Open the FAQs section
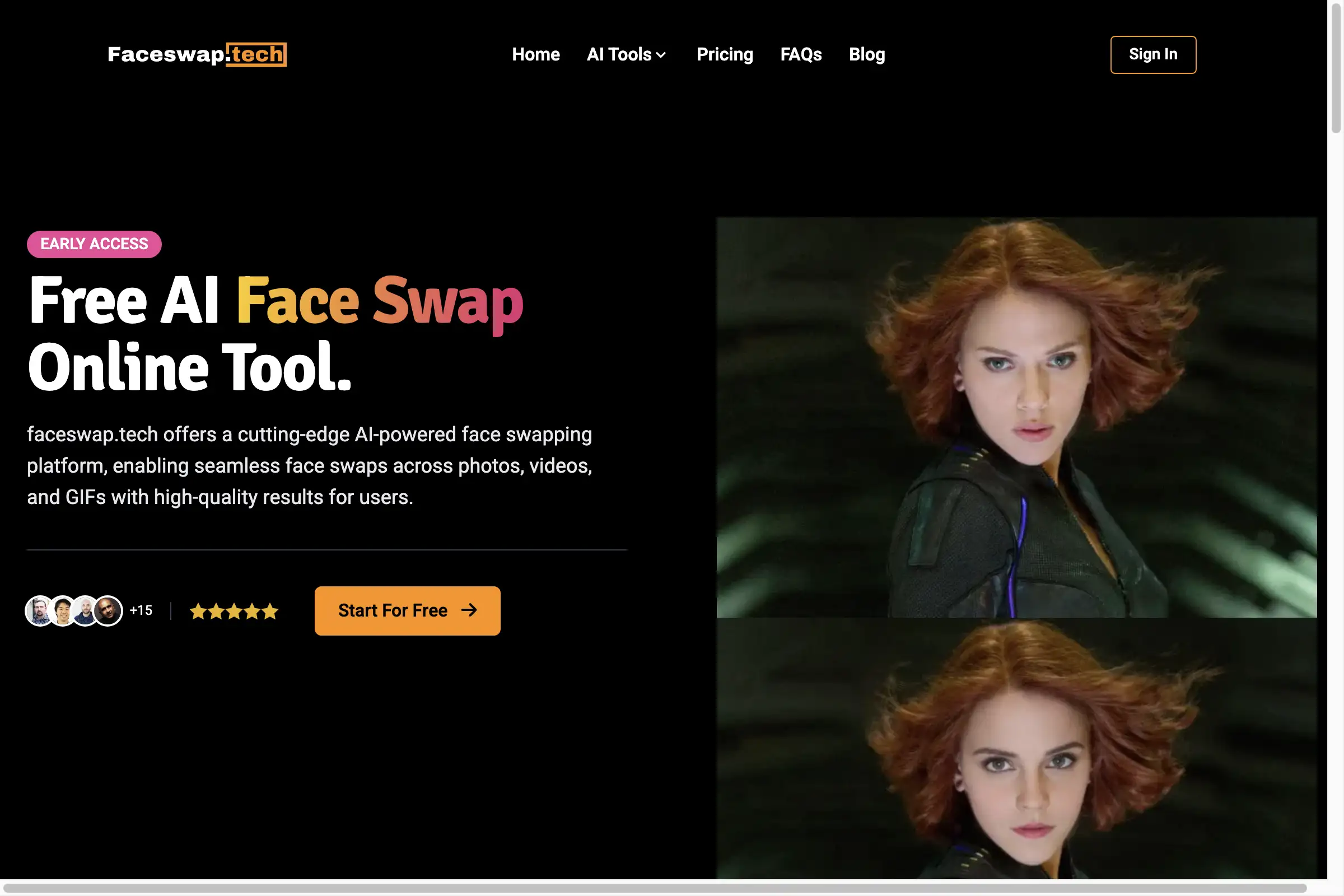Viewport: 1344px width, 896px height. pos(801,54)
